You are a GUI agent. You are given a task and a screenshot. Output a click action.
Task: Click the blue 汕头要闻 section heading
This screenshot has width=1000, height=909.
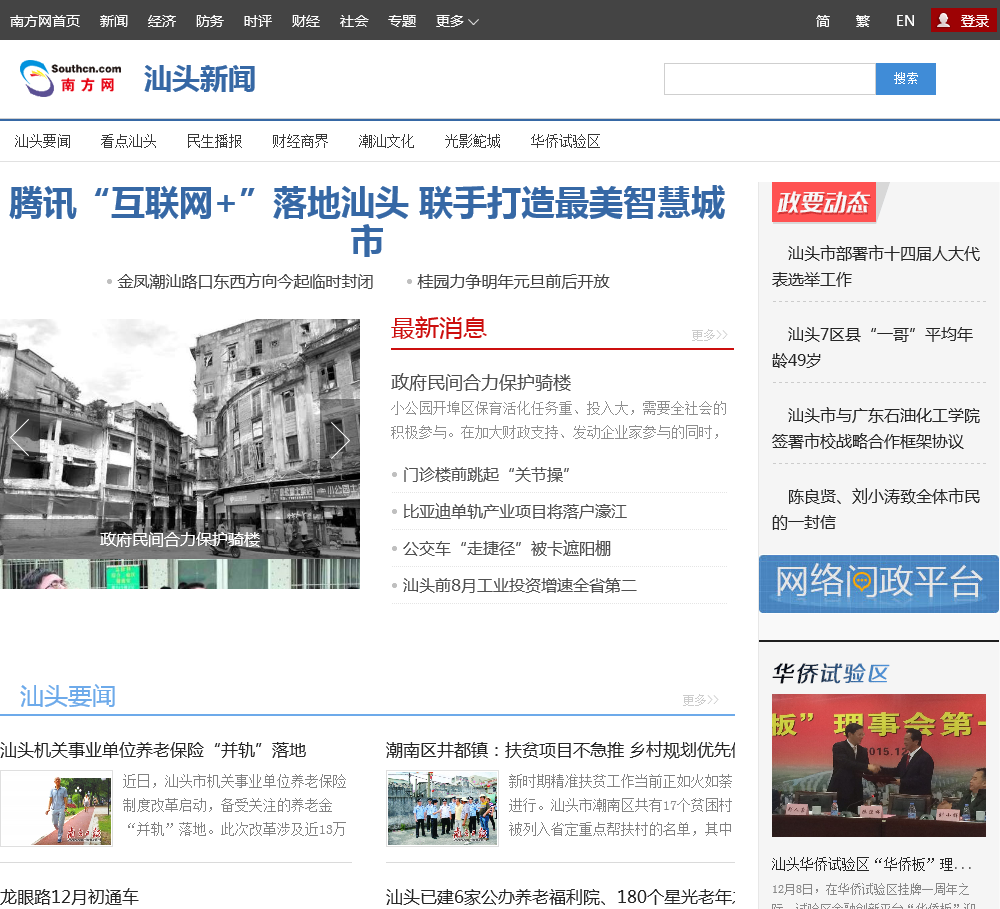coord(68,696)
